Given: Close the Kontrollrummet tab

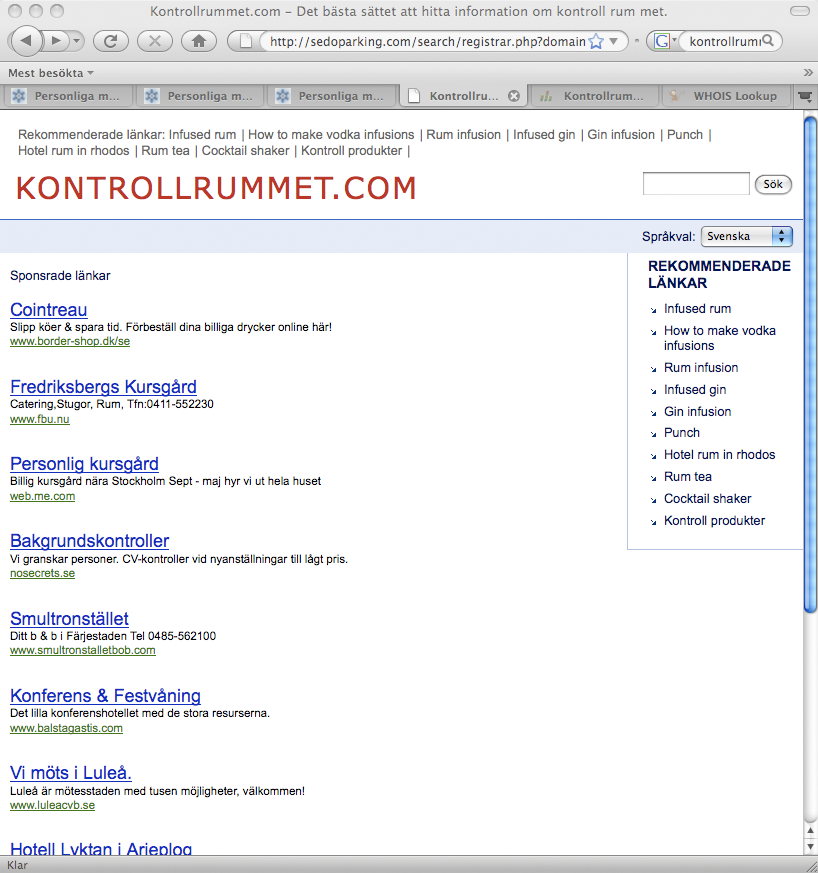Looking at the screenshot, I should pos(514,96).
